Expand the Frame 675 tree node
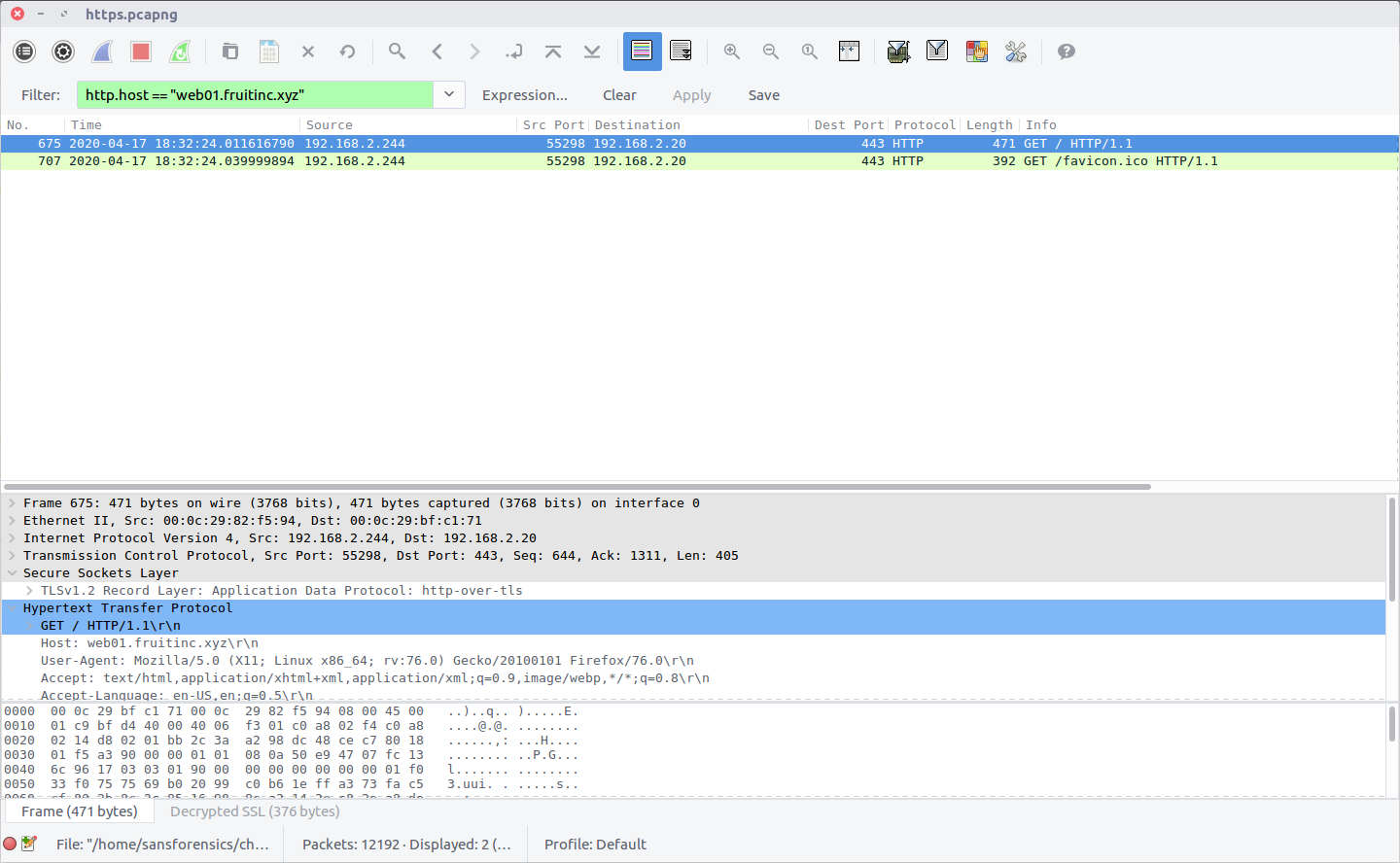This screenshot has height=863, width=1400. 12,503
